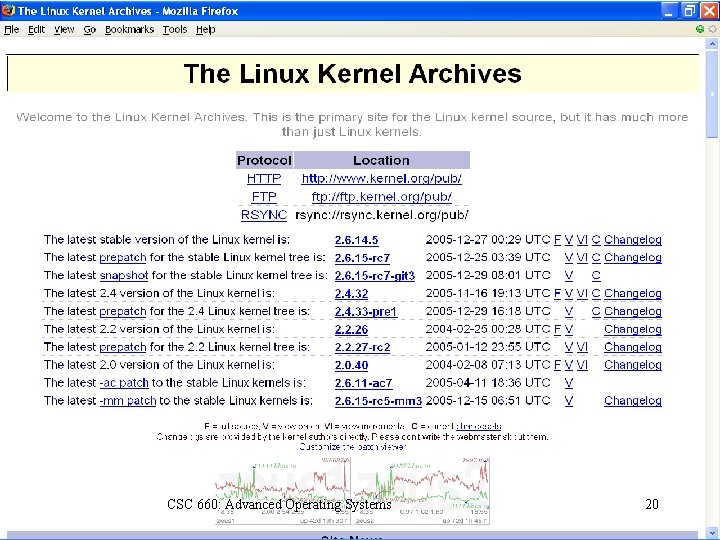The height and width of the screenshot is (540, 720).
Task: Click prepatch link in 2.4 tree row
Action: pyautogui.click(x=123, y=311)
